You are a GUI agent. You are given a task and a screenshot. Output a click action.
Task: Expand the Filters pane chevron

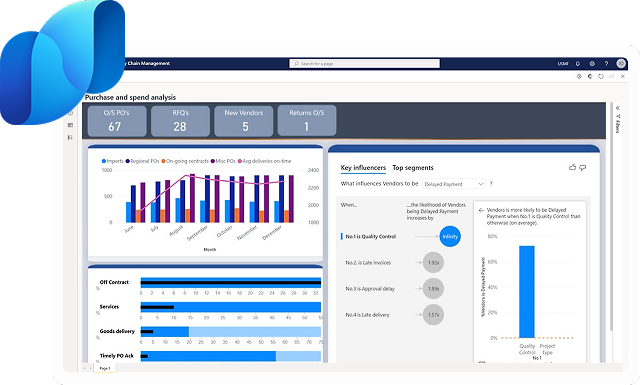pos(618,108)
